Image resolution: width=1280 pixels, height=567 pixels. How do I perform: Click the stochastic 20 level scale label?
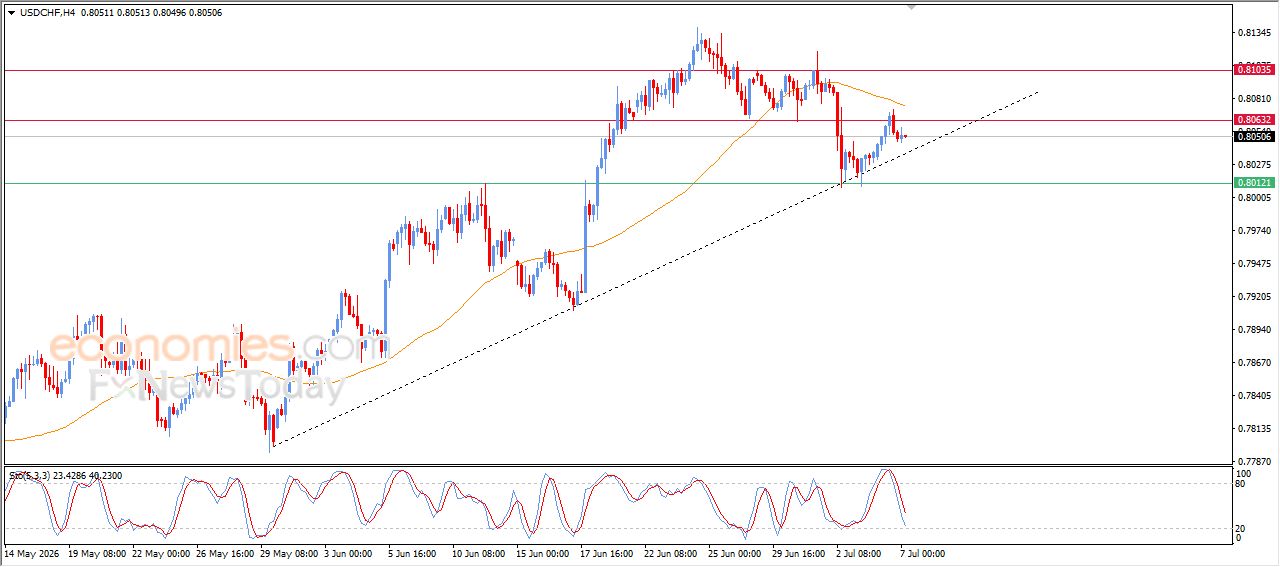pyautogui.click(x=1242, y=528)
